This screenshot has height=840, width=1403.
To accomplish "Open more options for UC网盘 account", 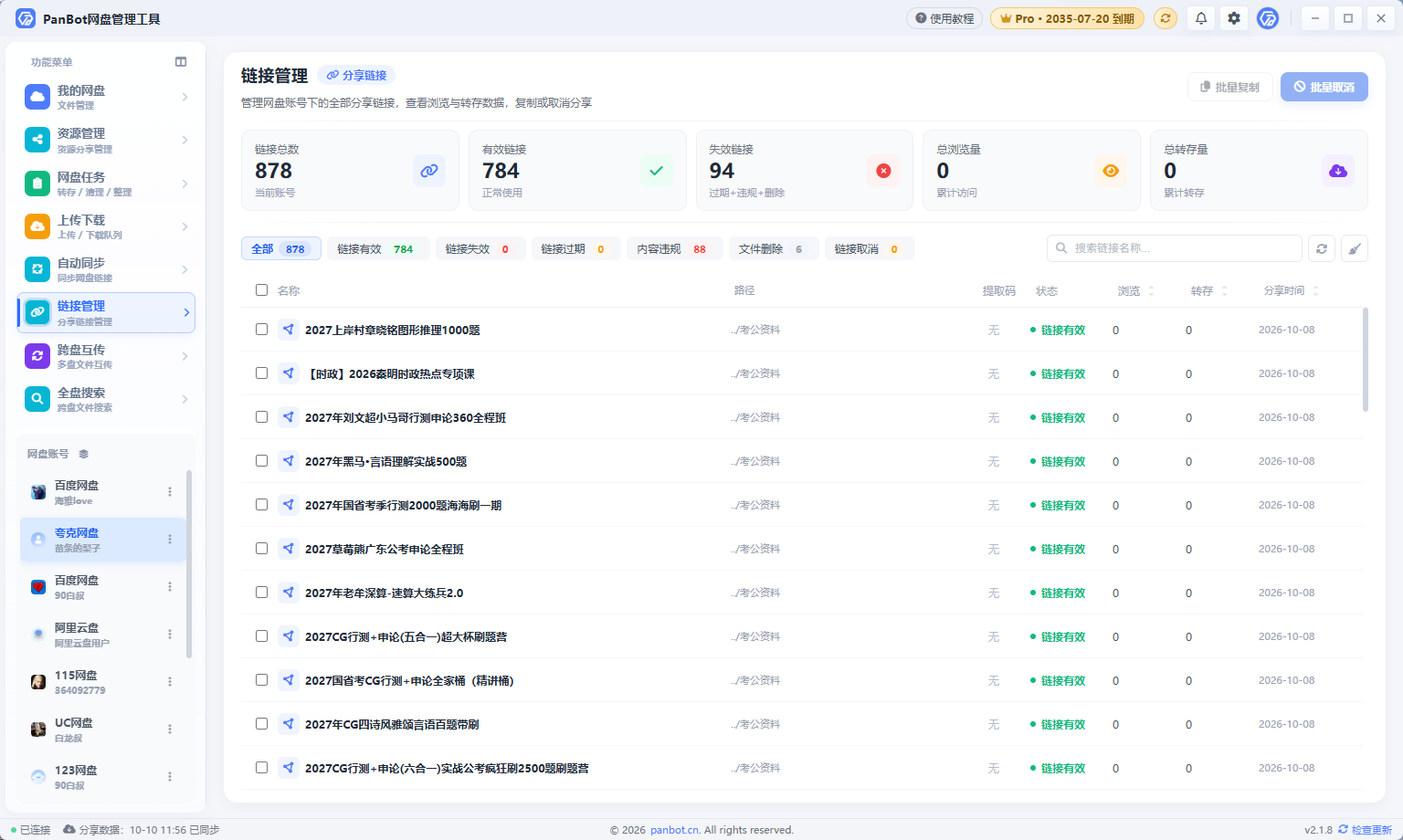I will [170, 730].
